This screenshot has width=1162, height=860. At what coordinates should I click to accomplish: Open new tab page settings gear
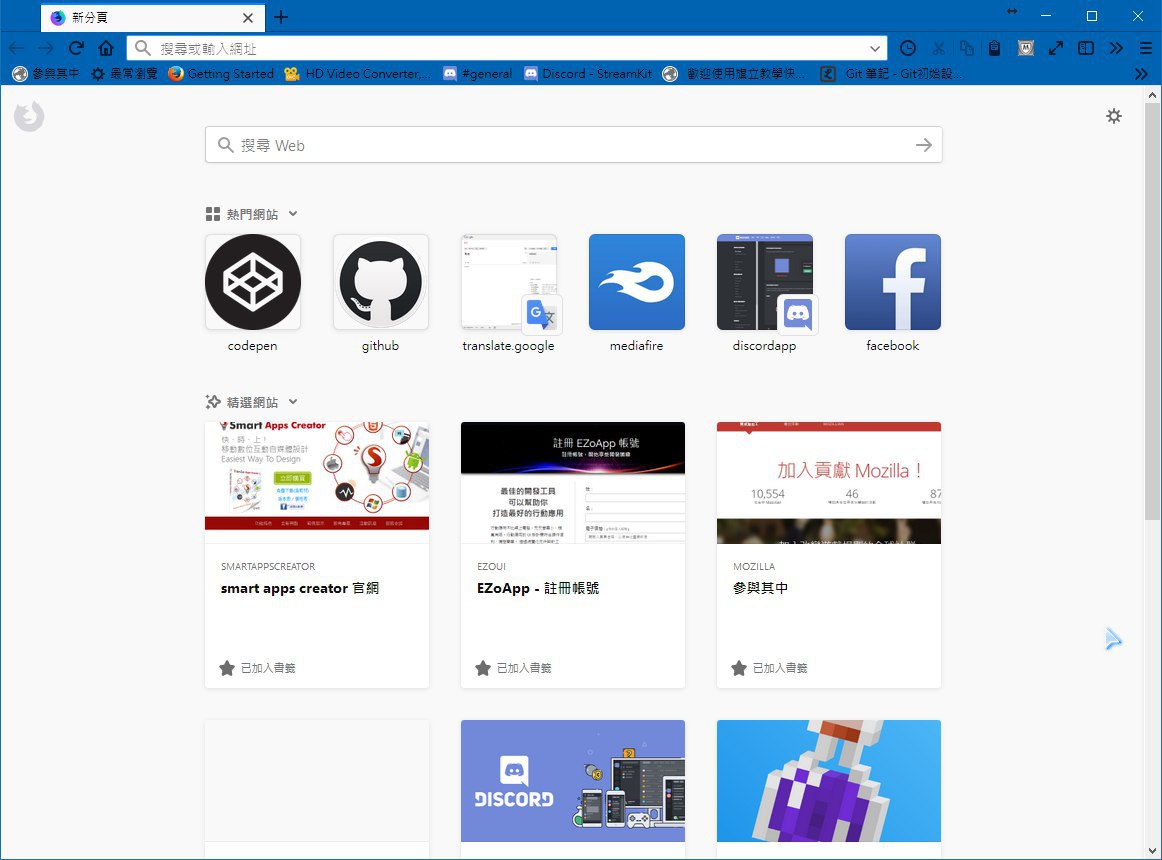click(1114, 116)
